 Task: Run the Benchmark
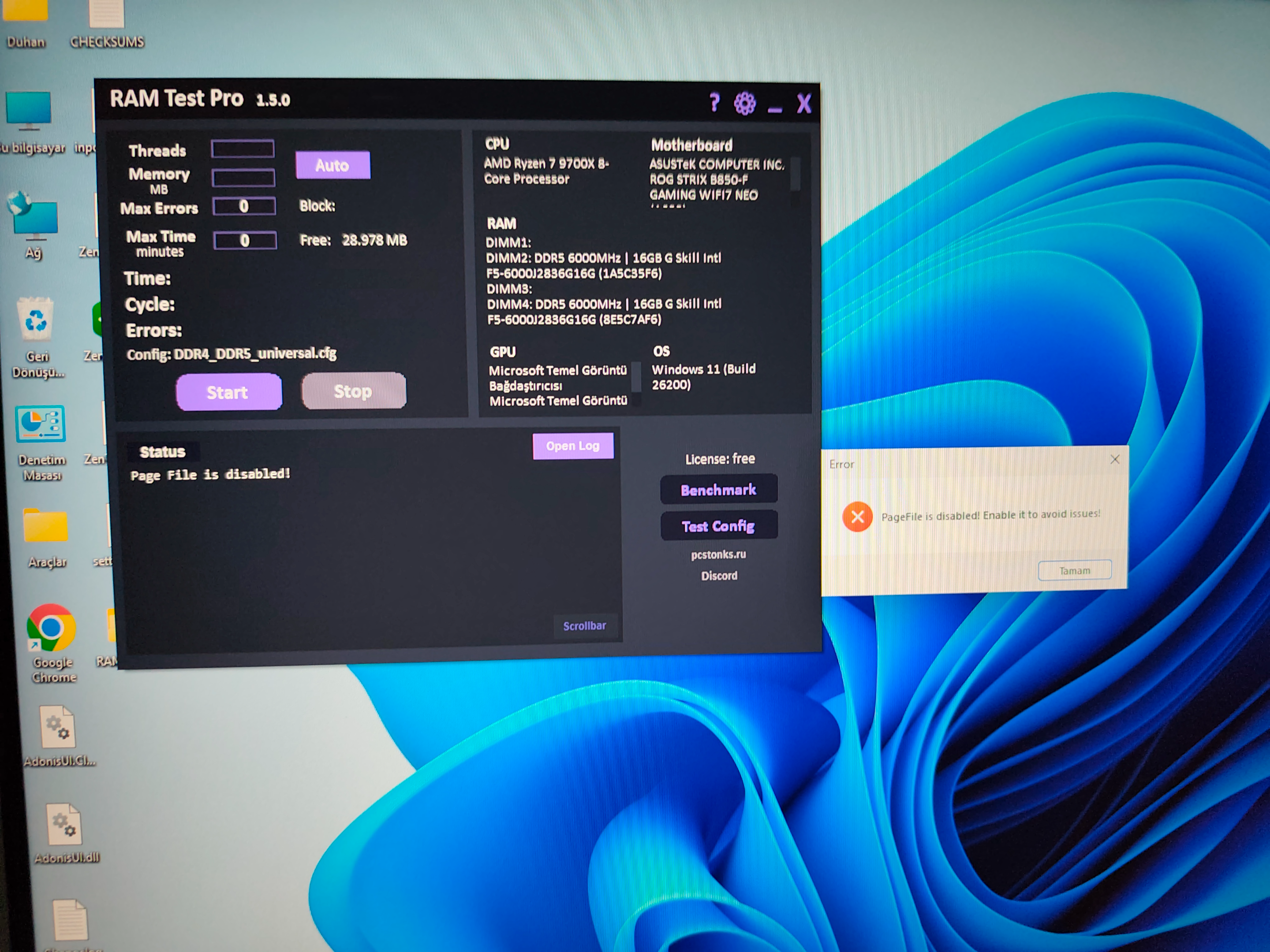click(x=719, y=490)
